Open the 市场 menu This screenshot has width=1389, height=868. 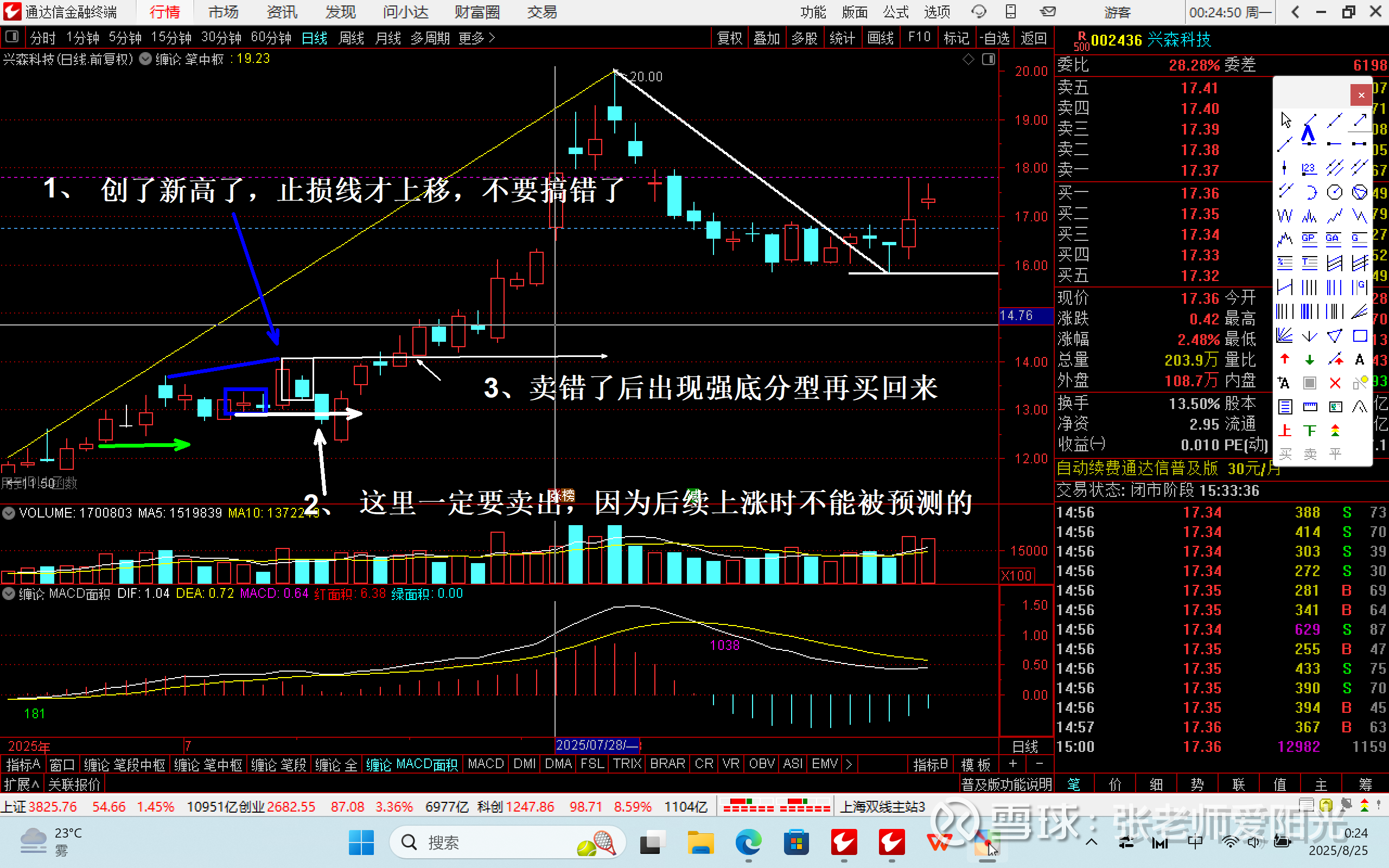point(222,12)
